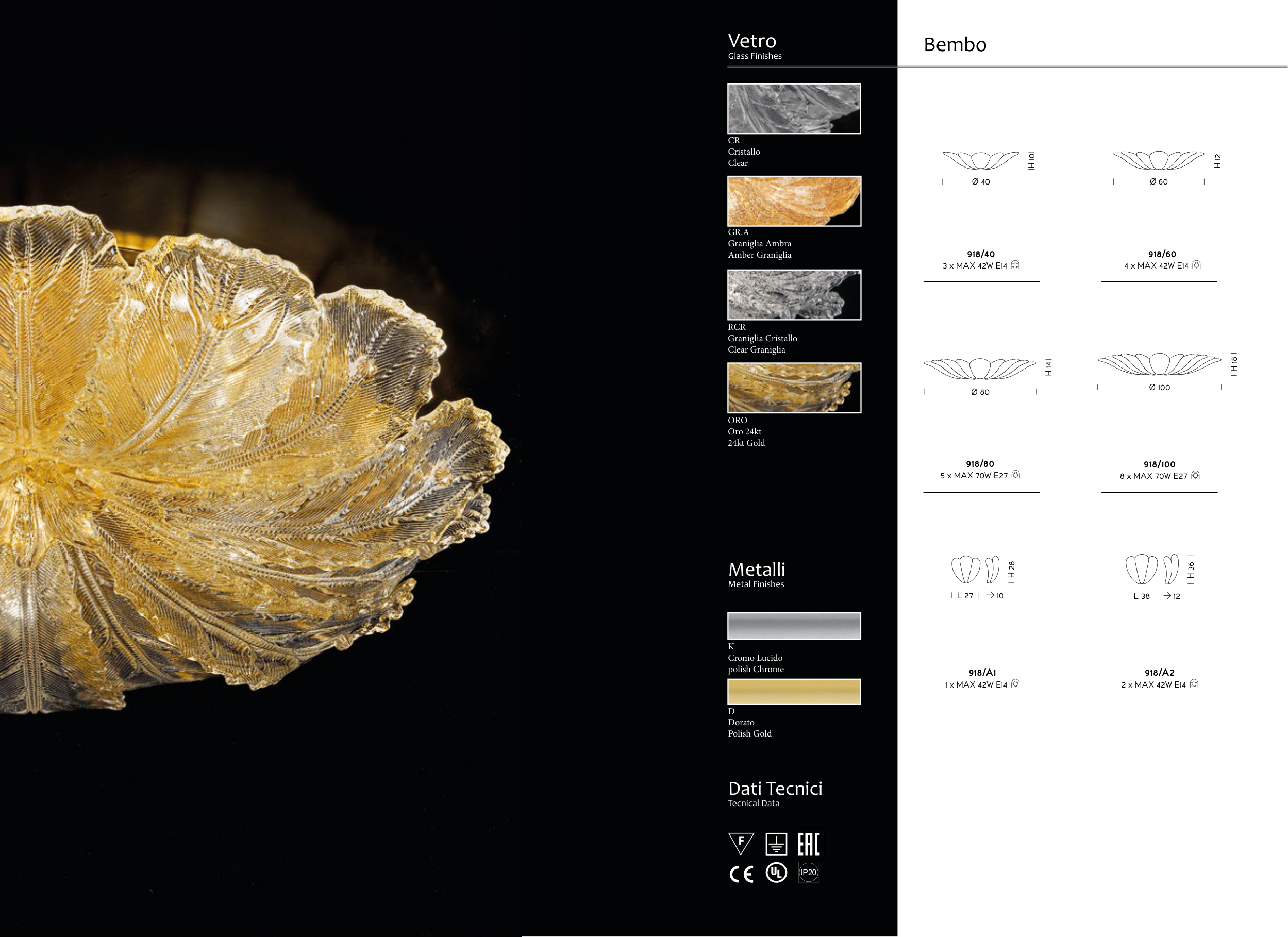The height and width of the screenshot is (937, 1288).
Task: Select the Dorato polish gold swatch
Action: [x=794, y=692]
